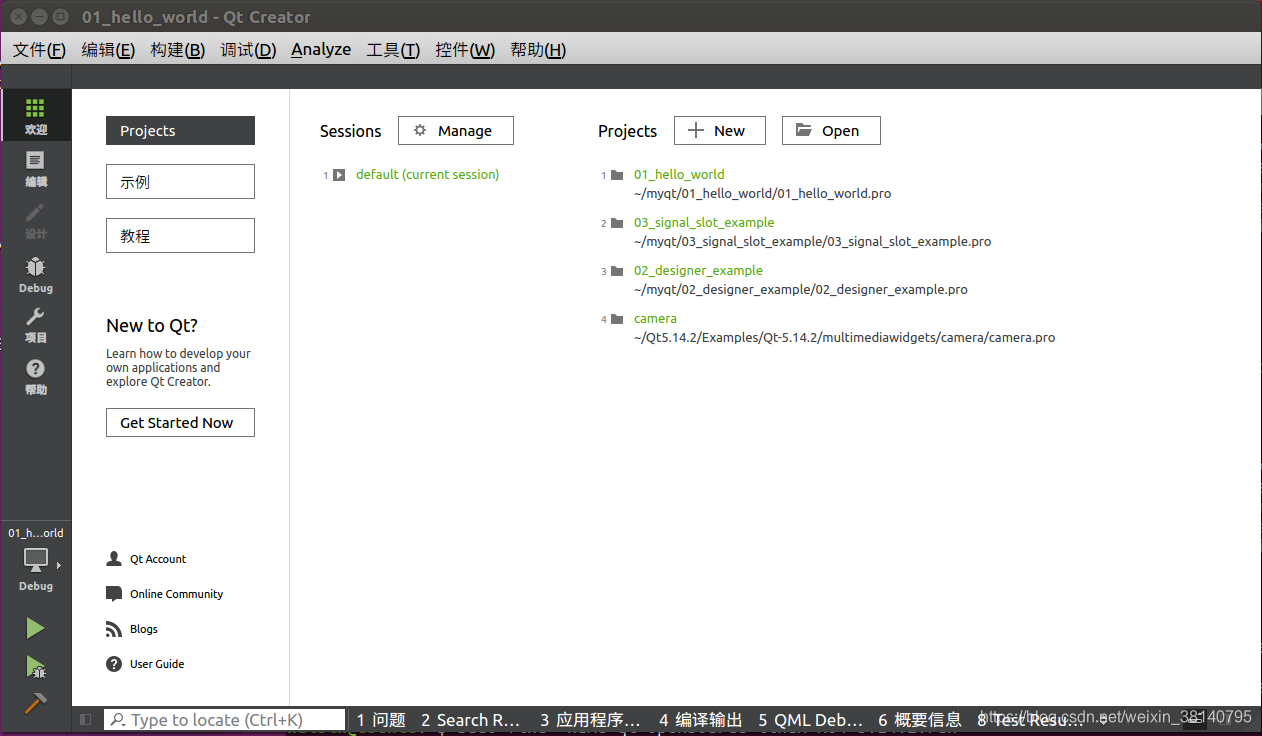
Task: Open Online Community link
Action: click(x=176, y=594)
